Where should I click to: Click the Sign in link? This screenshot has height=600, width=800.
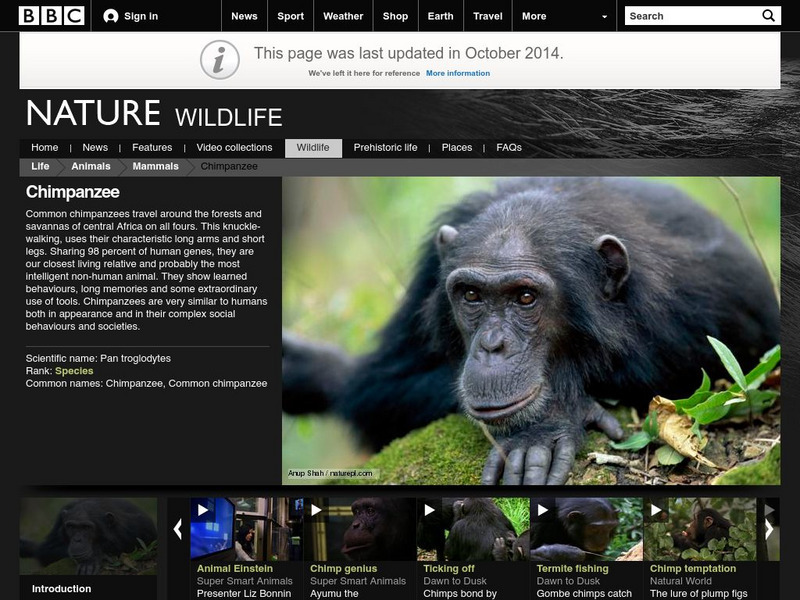(x=141, y=16)
